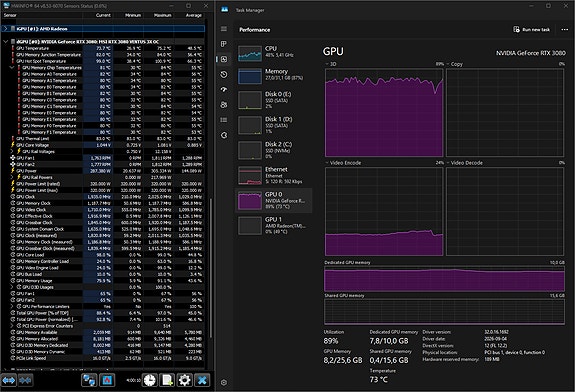This screenshot has width=575, height=392.
Task: Go to Processes page icon in Task Manager
Action: click(x=224, y=44)
